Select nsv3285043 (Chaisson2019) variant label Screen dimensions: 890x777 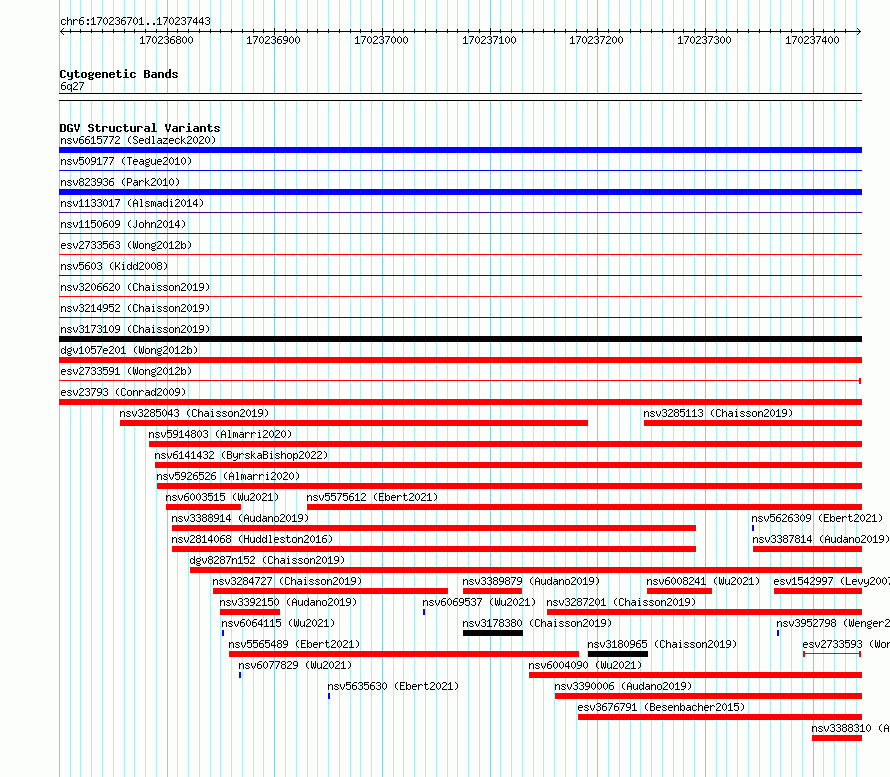pos(194,413)
